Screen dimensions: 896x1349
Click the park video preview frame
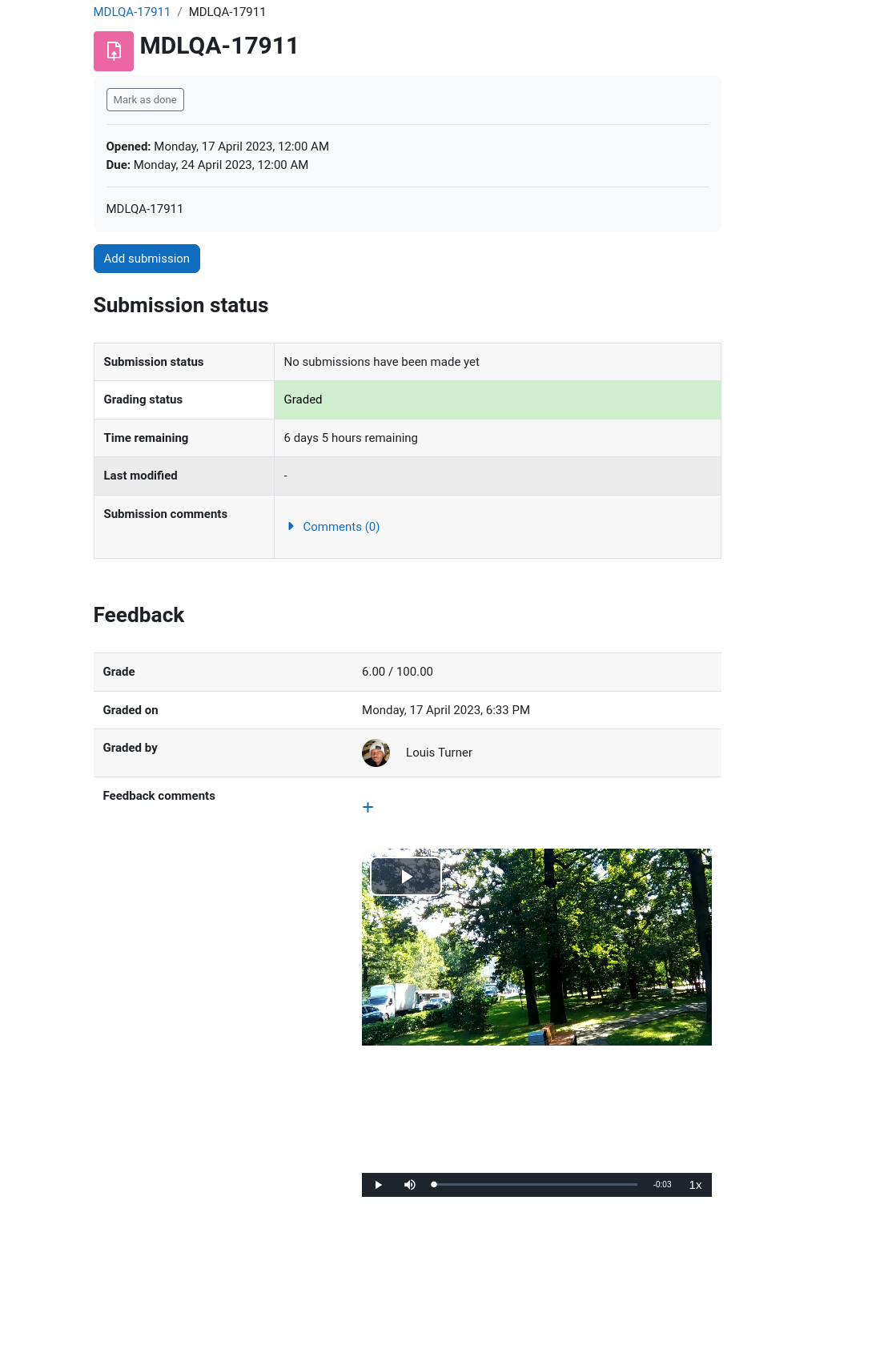pos(536,947)
